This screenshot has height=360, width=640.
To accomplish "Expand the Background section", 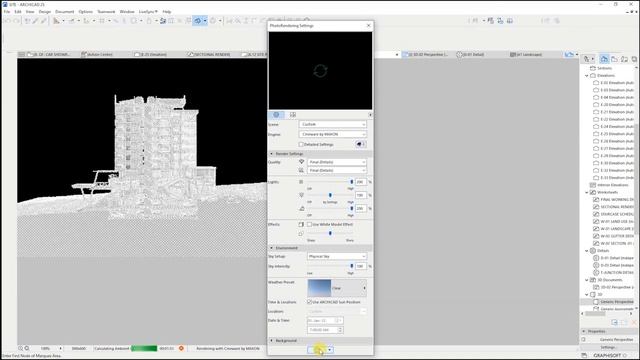I will 272,340.
